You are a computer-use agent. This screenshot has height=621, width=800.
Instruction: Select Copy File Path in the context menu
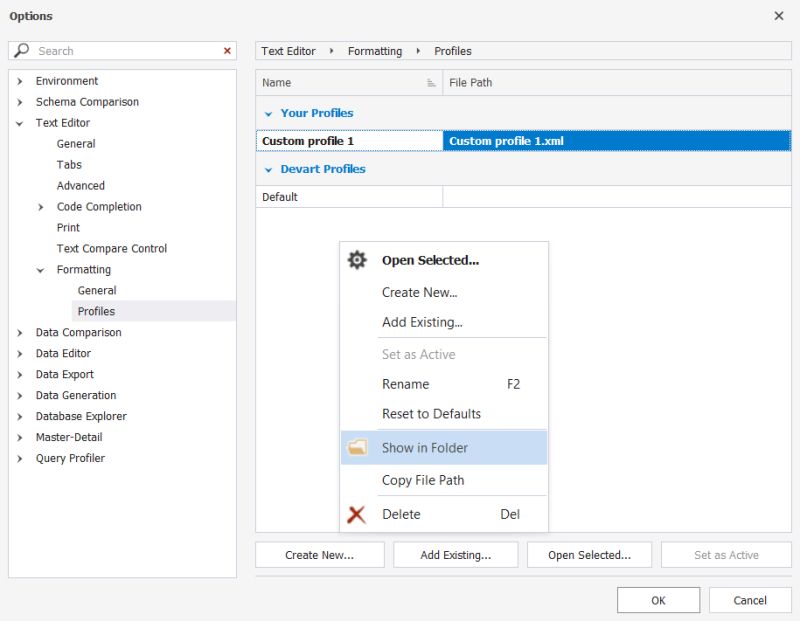[424, 480]
